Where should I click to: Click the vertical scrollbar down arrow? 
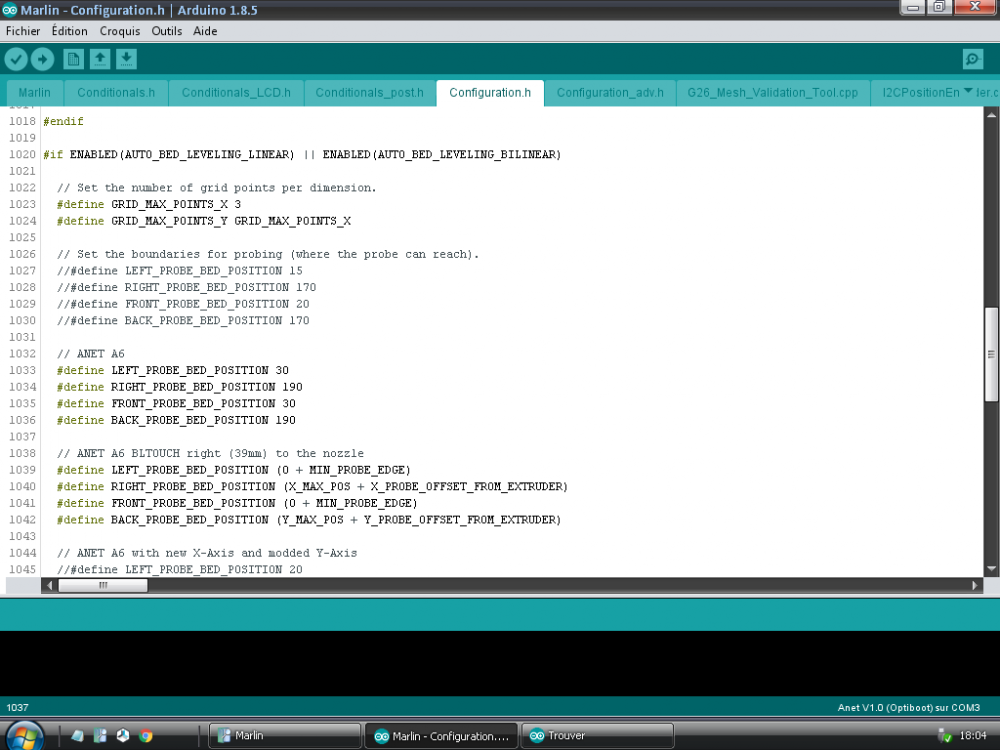990,568
